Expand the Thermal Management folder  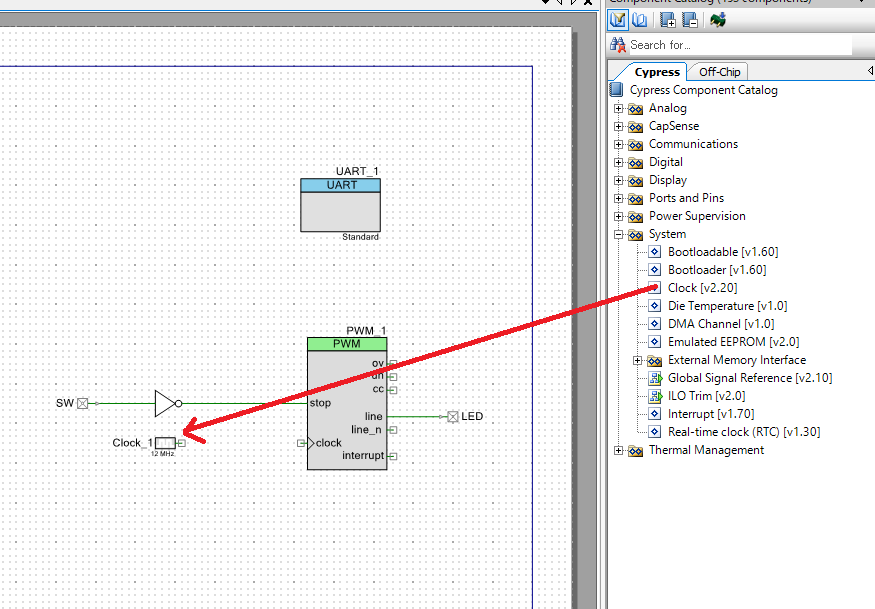click(x=618, y=450)
